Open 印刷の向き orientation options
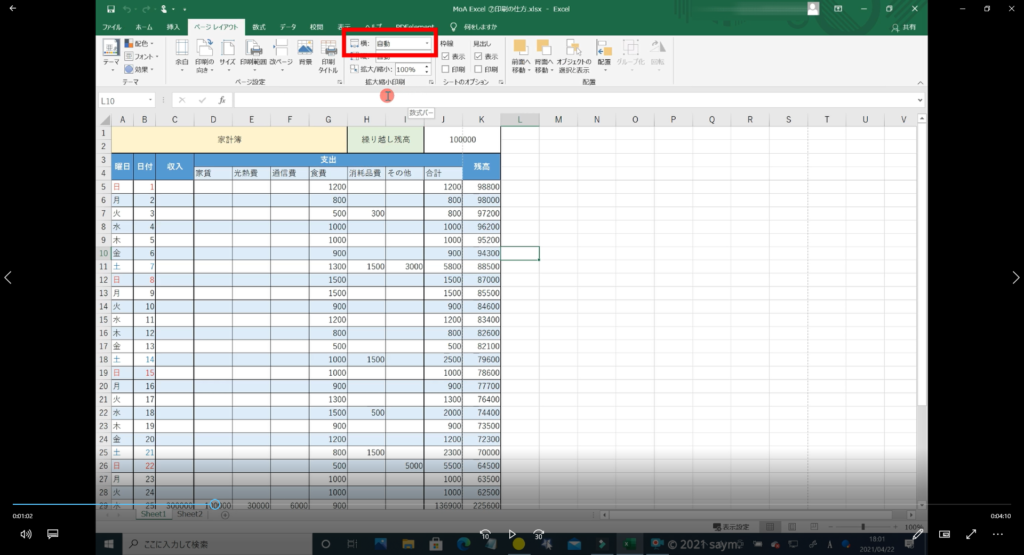Screen dimensions: 1024x555 (x=204, y=54)
